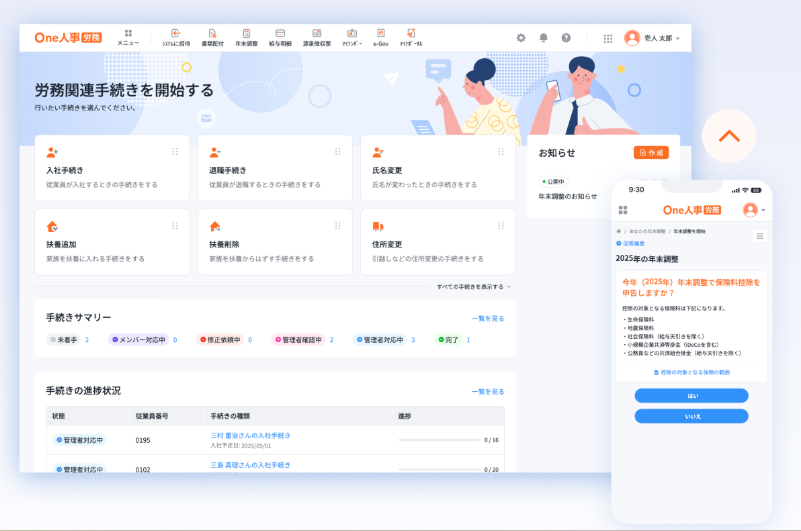The width and height of the screenshot is (801, 531).
Task: Open the 給与明細 toolbar icon
Action: pos(280,38)
